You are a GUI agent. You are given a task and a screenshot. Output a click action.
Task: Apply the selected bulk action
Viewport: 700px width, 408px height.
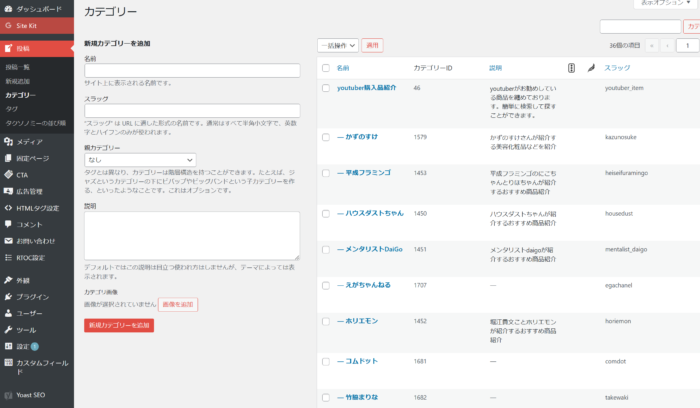(372, 45)
